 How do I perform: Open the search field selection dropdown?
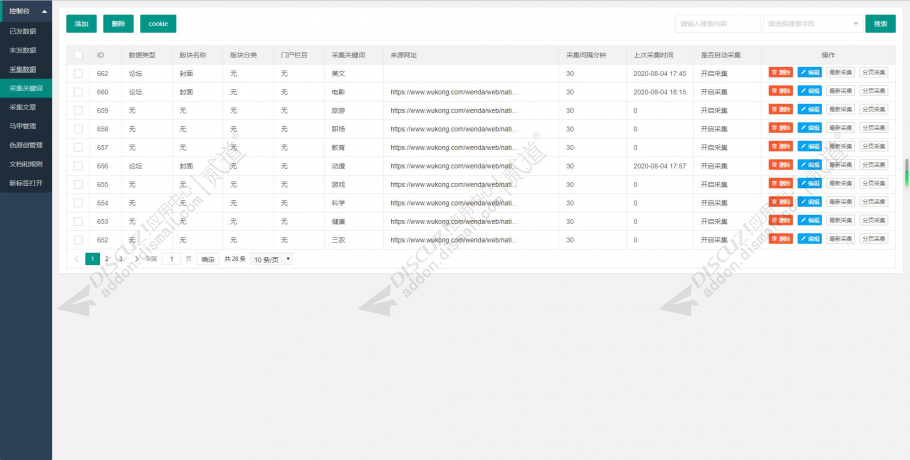pyautogui.click(x=812, y=24)
